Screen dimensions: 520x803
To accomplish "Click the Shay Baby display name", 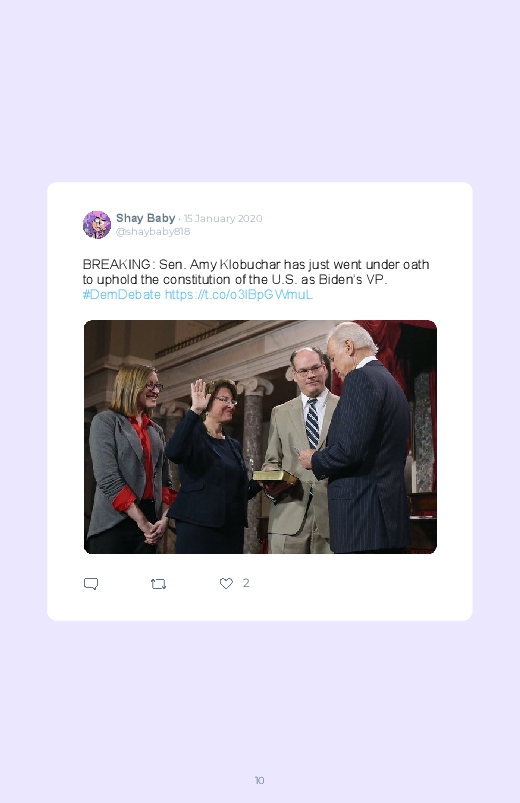I will 145,218.
